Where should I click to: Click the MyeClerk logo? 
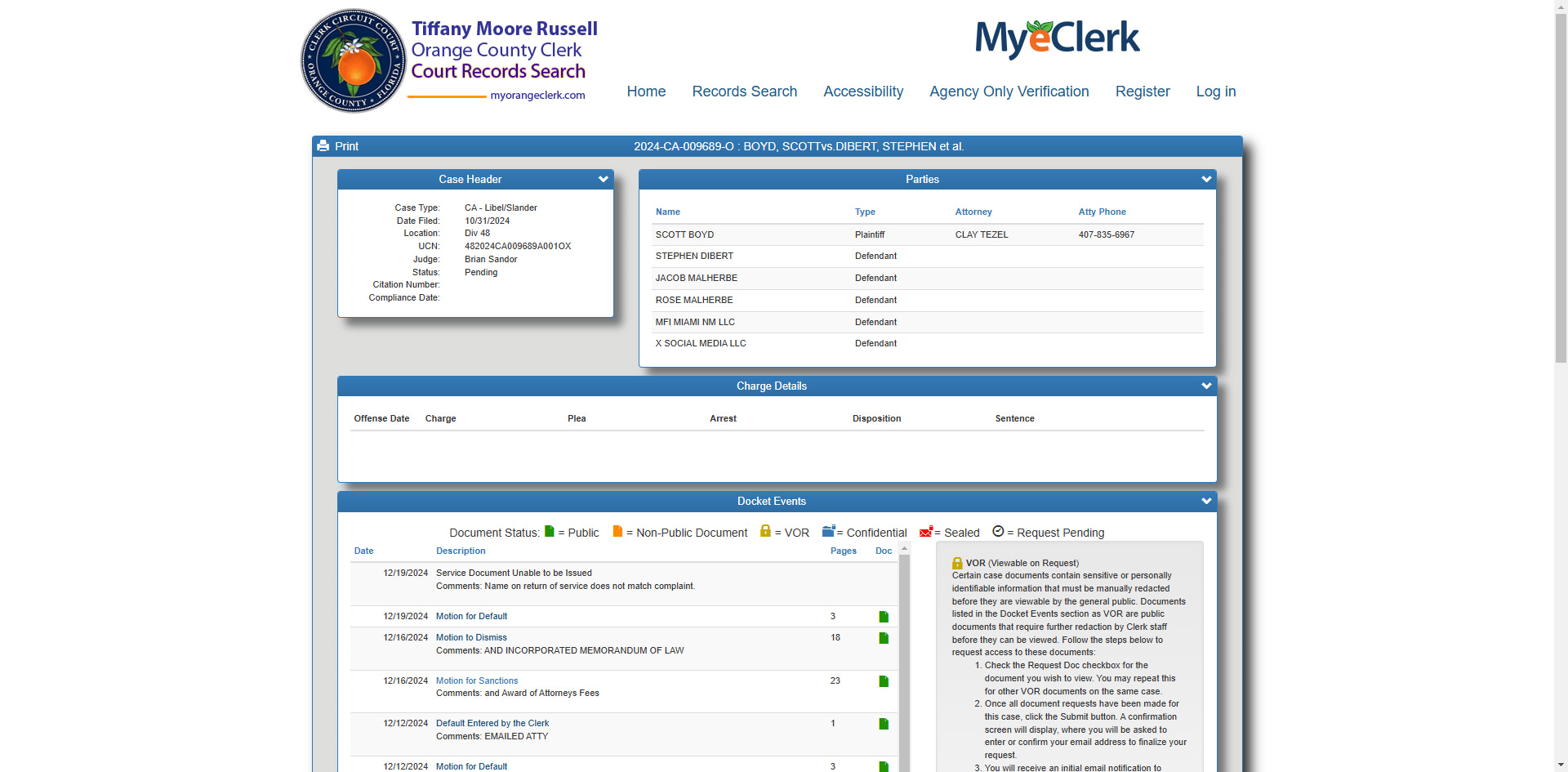pyautogui.click(x=1057, y=38)
